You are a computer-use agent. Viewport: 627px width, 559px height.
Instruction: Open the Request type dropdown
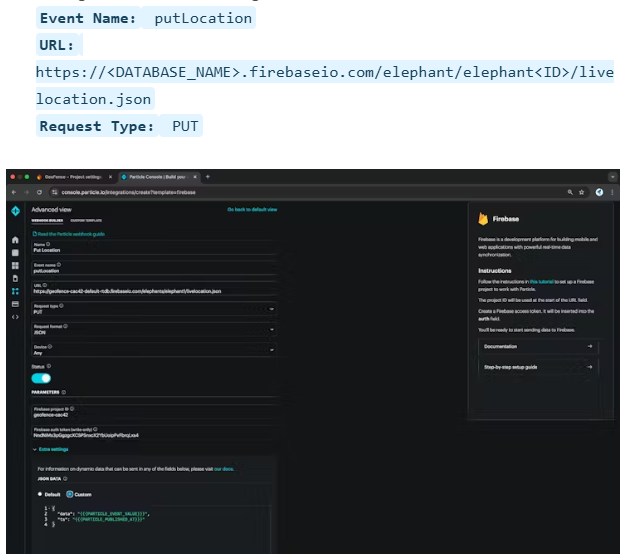tap(153, 311)
